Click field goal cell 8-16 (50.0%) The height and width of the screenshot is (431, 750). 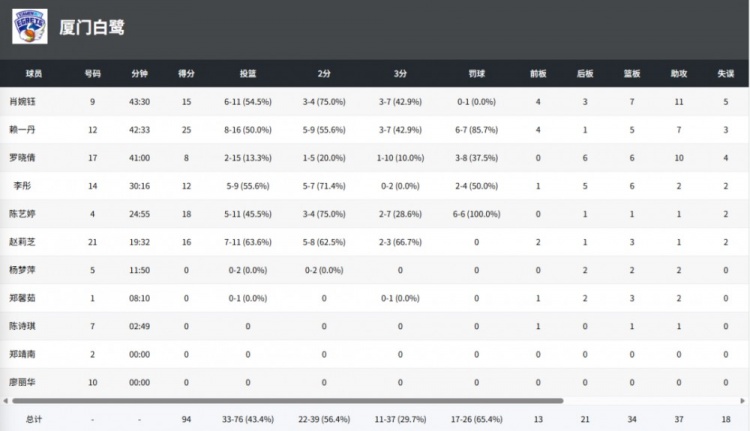click(x=248, y=130)
